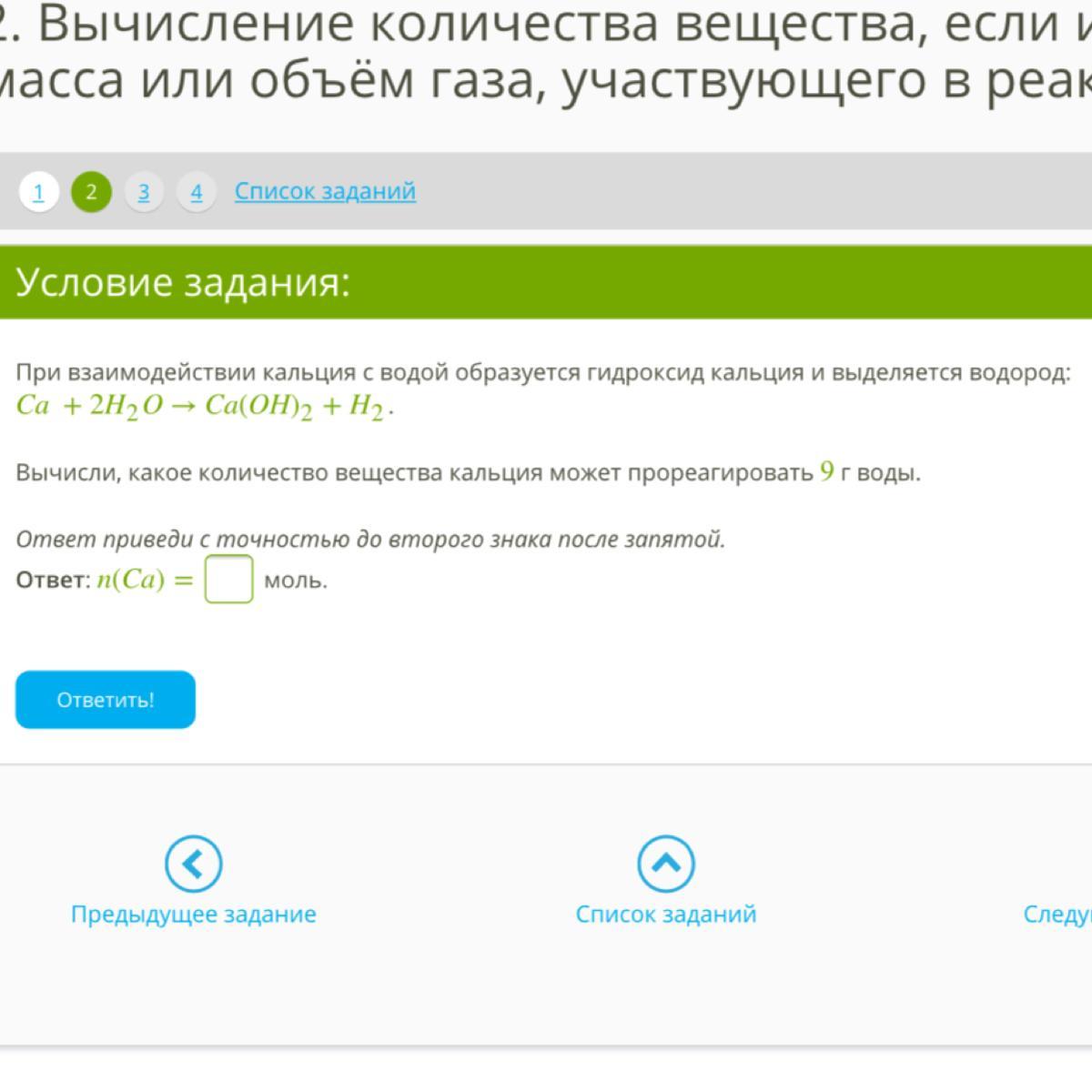
Task: Open task number 1
Action: pyautogui.click(x=38, y=192)
